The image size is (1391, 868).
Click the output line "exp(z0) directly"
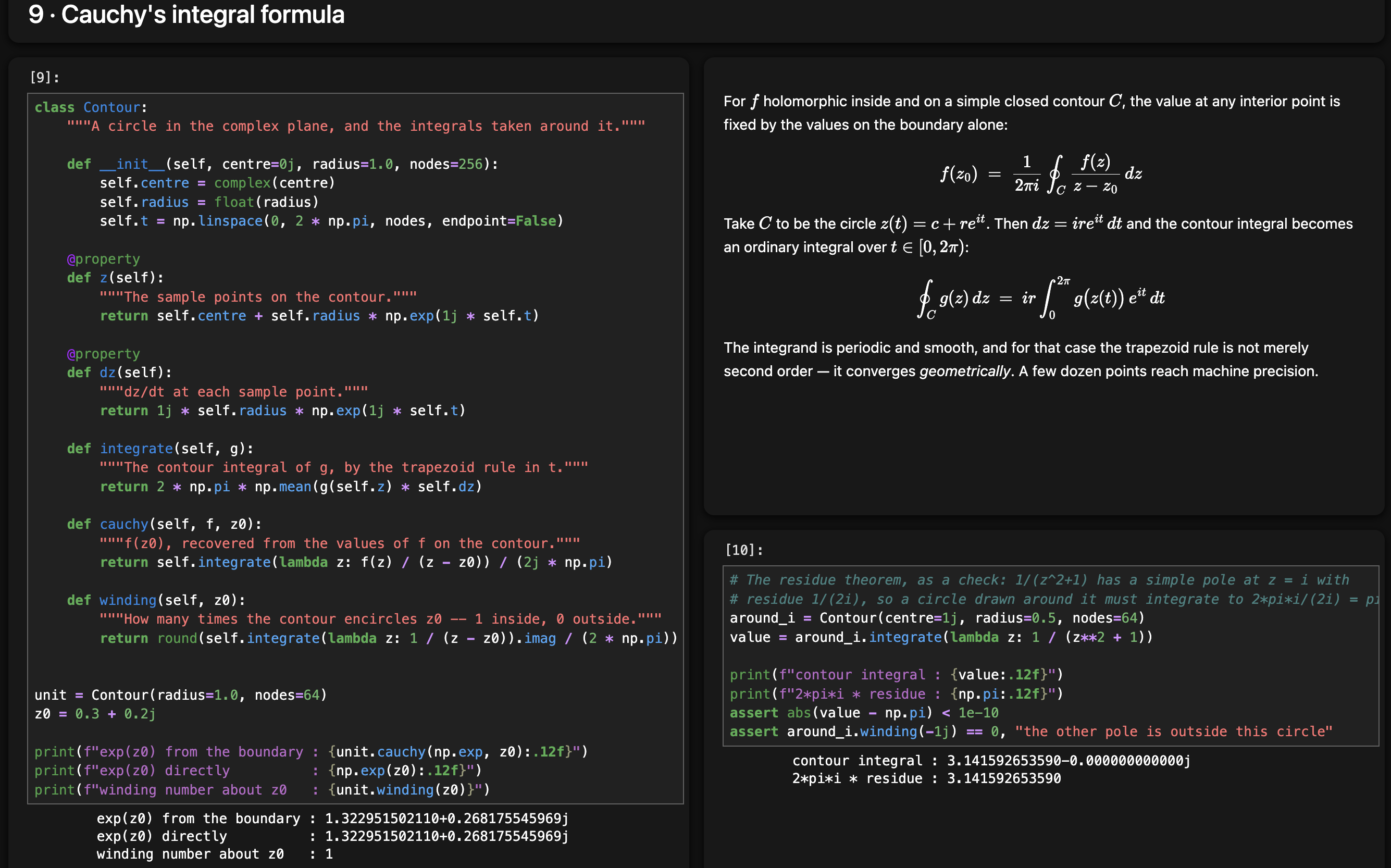tap(332, 836)
